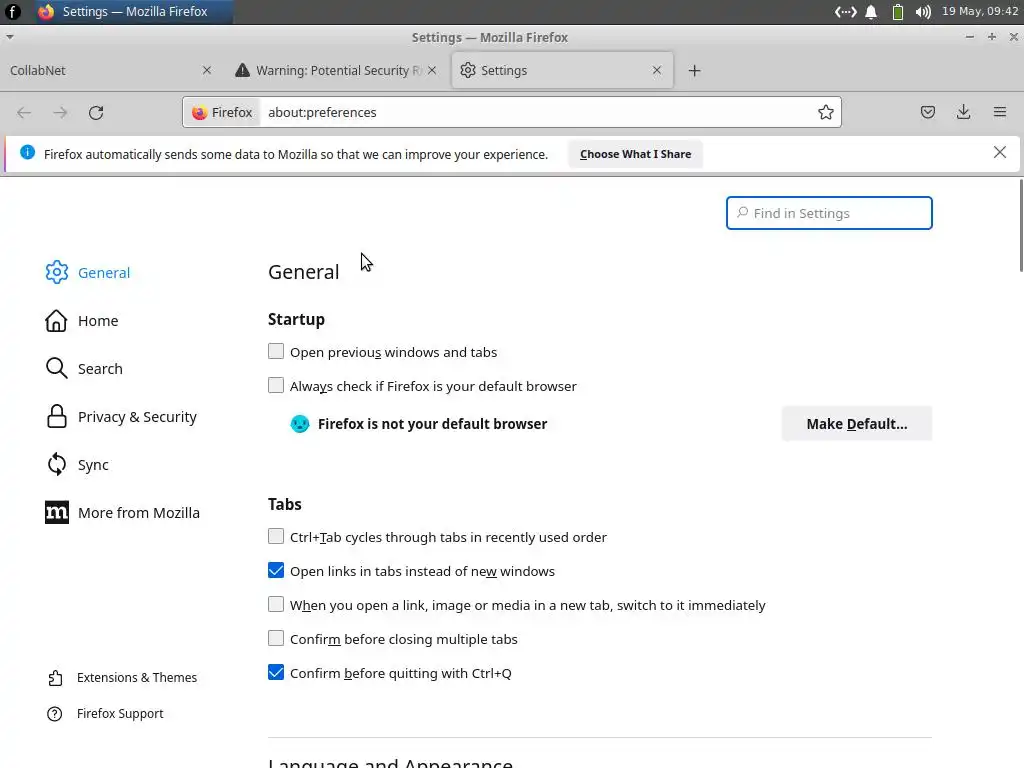
Task: Open the Save to Pocket icon
Action: (927, 112)
